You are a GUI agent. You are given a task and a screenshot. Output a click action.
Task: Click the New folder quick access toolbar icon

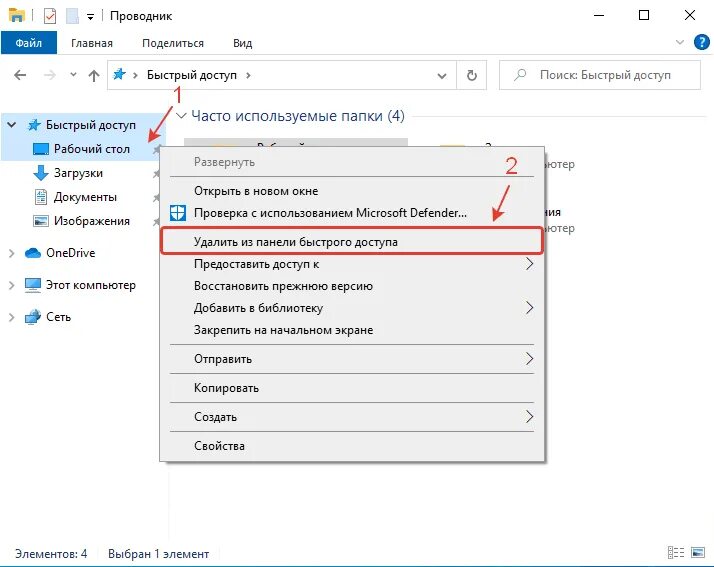click(x=72, y=16)
